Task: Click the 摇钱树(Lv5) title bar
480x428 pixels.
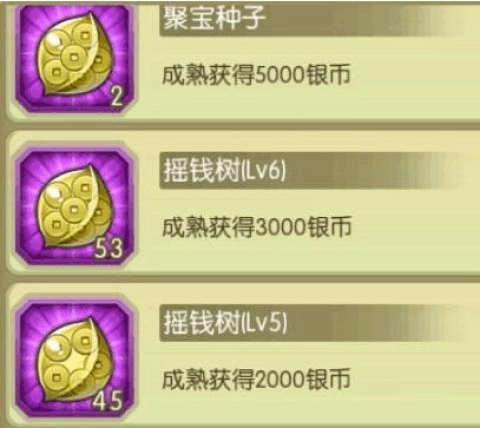Action: coord(312,323)
